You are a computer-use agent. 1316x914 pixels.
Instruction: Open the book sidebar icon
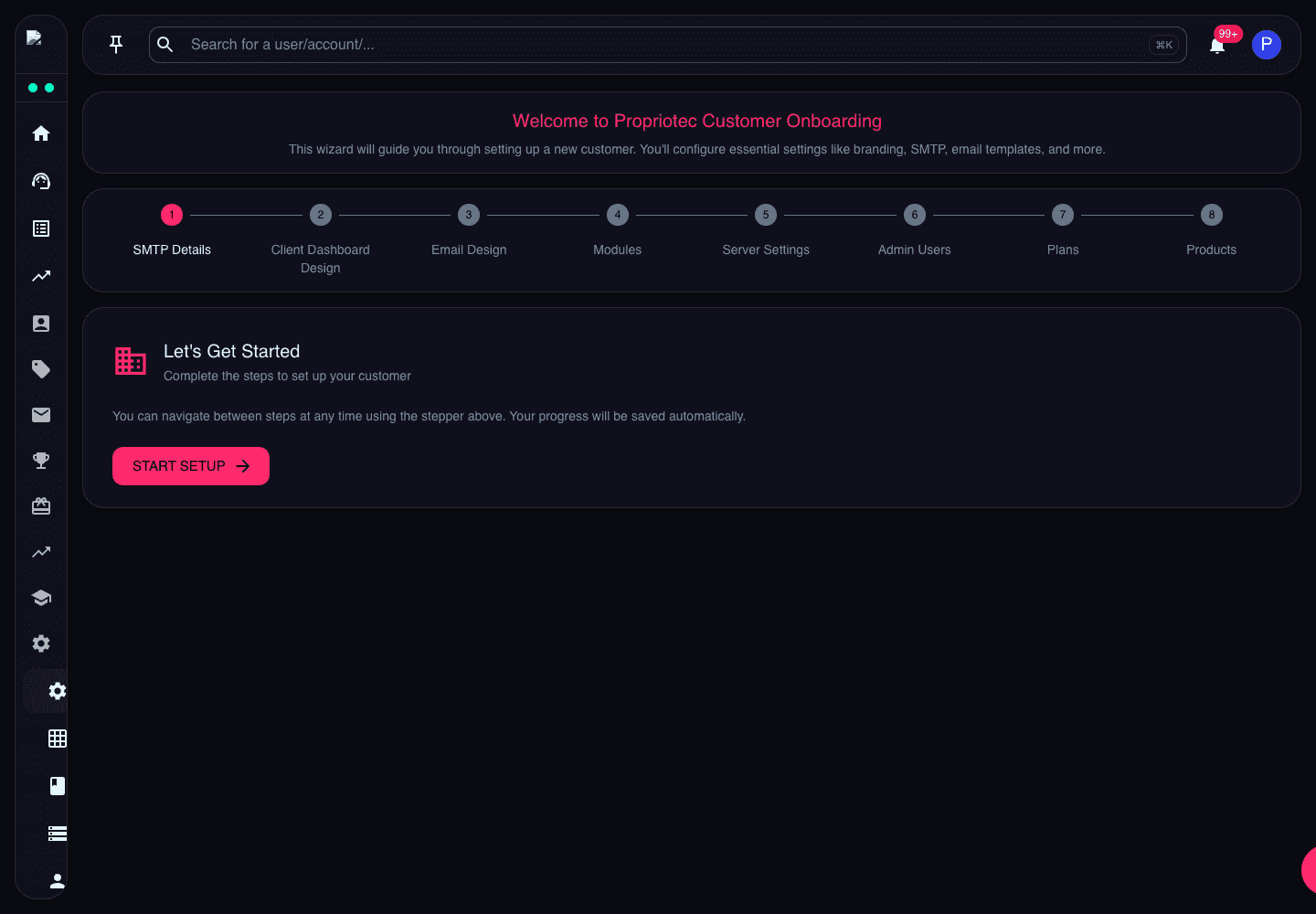58,786
